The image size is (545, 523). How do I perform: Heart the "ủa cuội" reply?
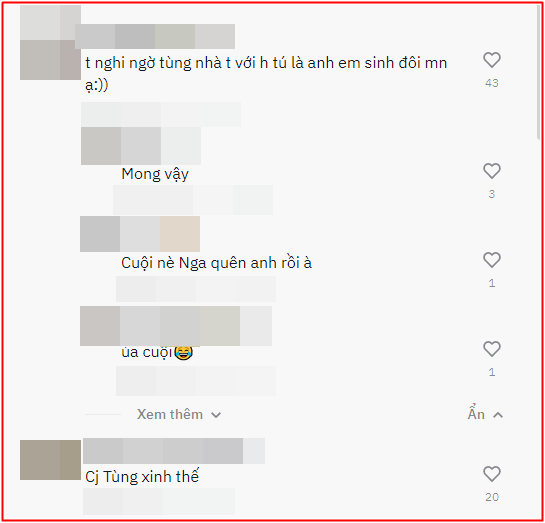[492, 349]
